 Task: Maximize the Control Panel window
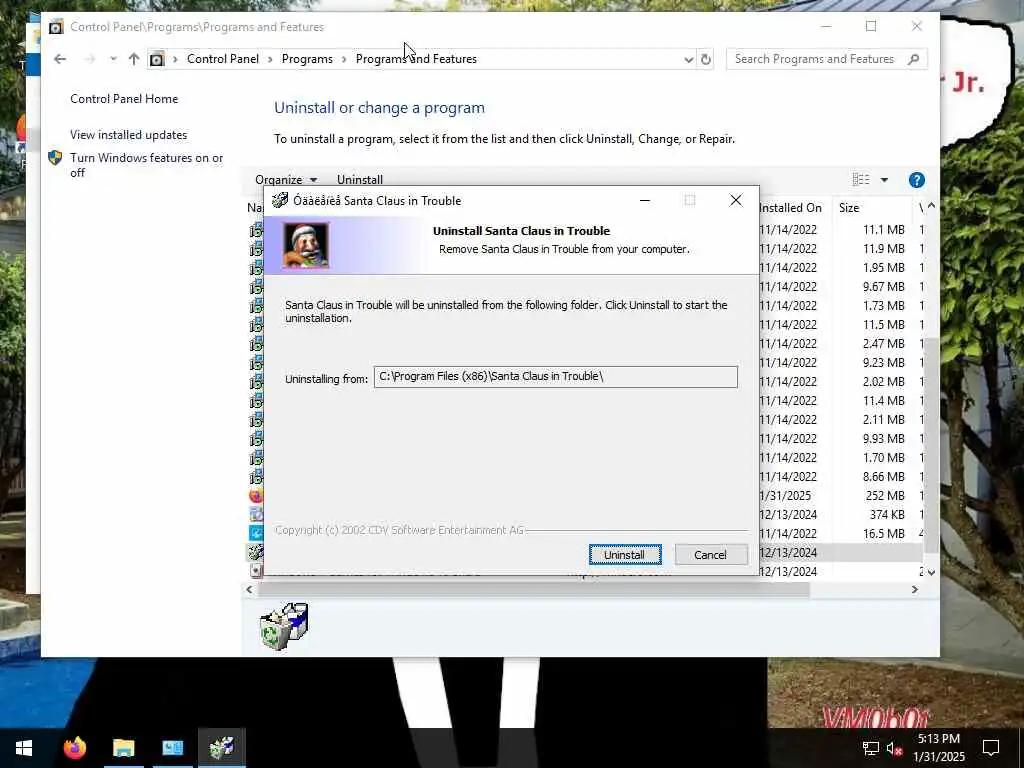[871, 26]
